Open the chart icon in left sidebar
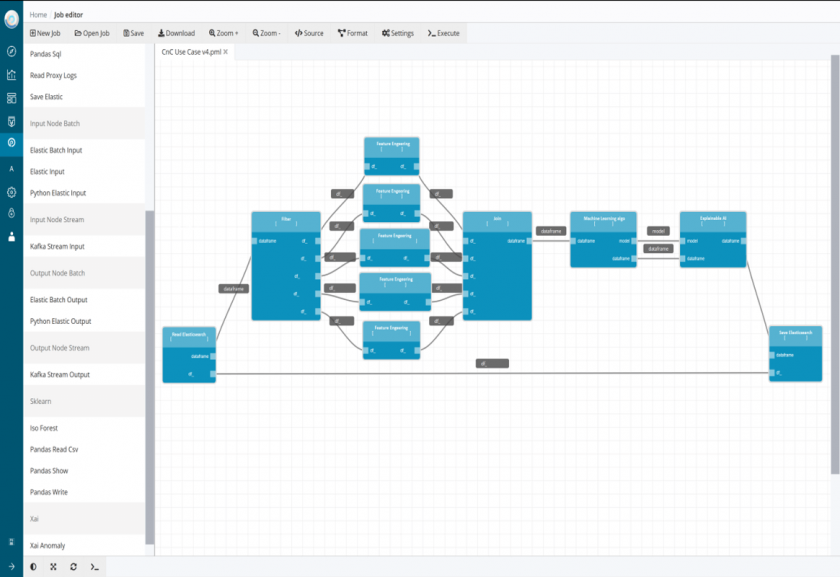Viewport: 840px width, 577px height. [11, 74]
